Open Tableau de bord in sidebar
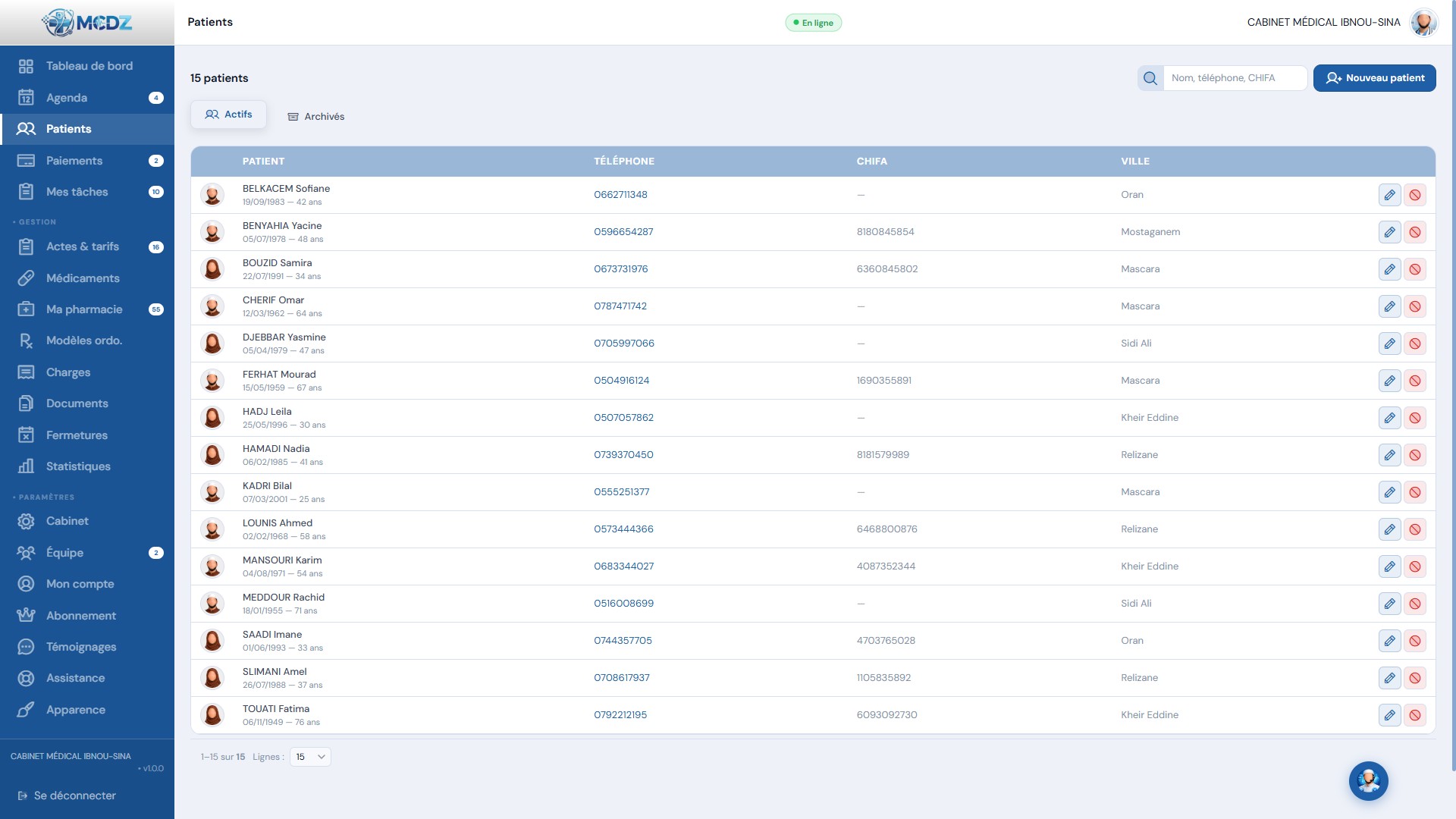This screenshot has width=1456, height=819. pos(87,66)
